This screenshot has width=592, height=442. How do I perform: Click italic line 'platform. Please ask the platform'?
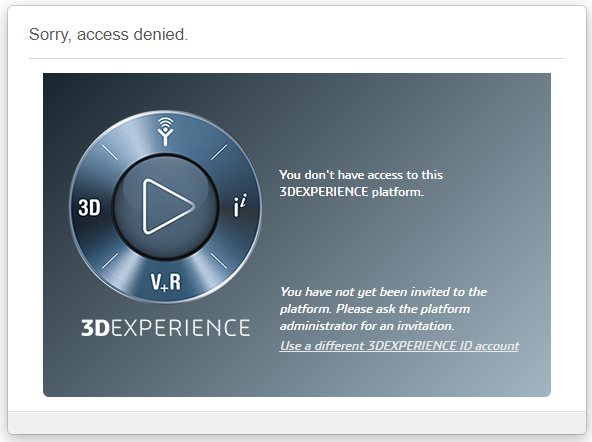point(375,309)
